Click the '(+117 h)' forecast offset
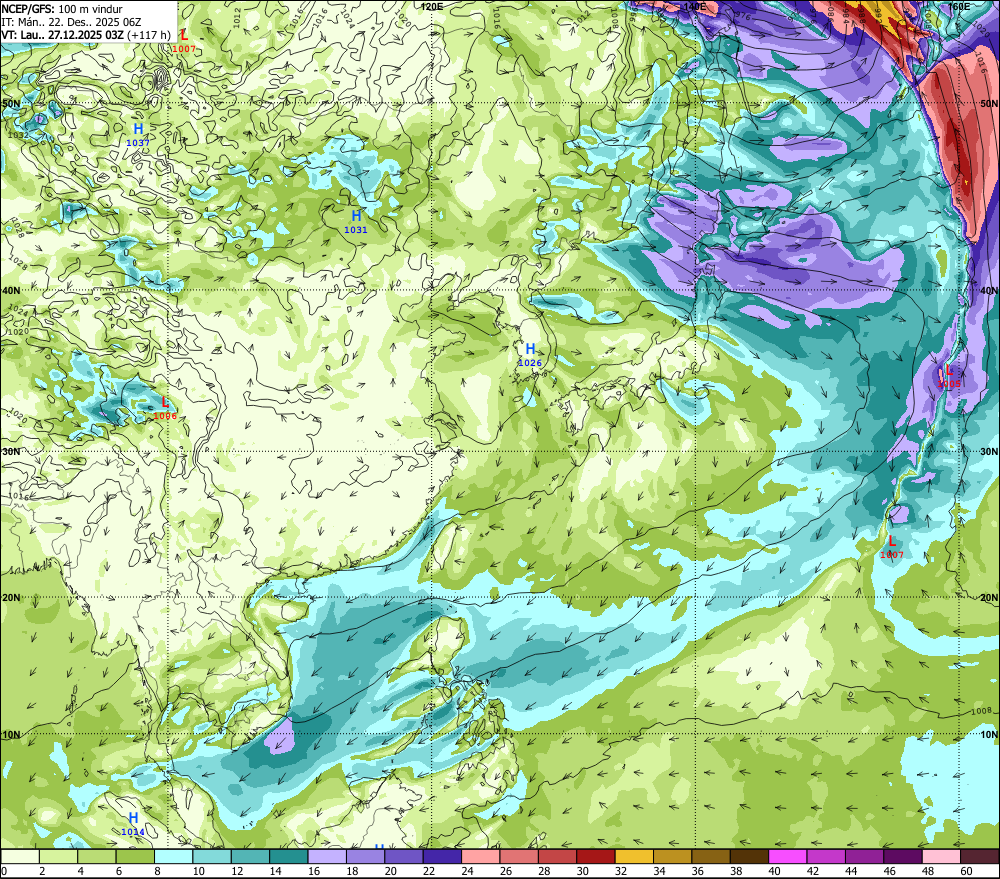This screenshot has width=1000, height=879. (149, 34)
